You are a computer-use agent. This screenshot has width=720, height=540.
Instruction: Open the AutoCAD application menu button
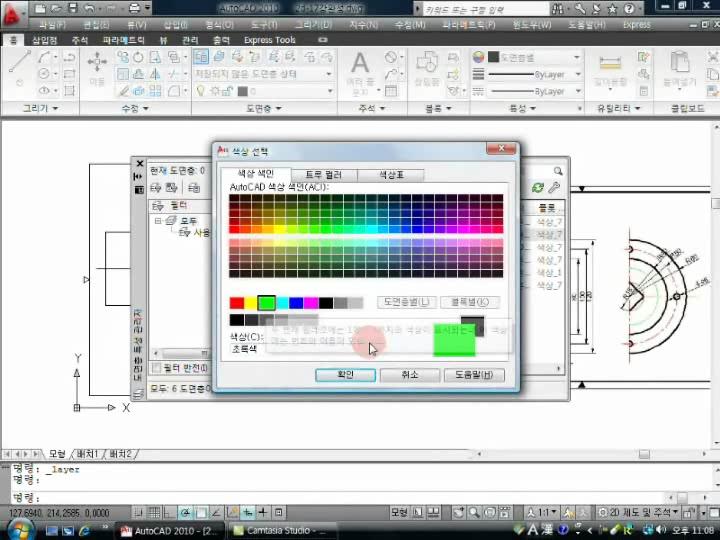click(12, 14)
